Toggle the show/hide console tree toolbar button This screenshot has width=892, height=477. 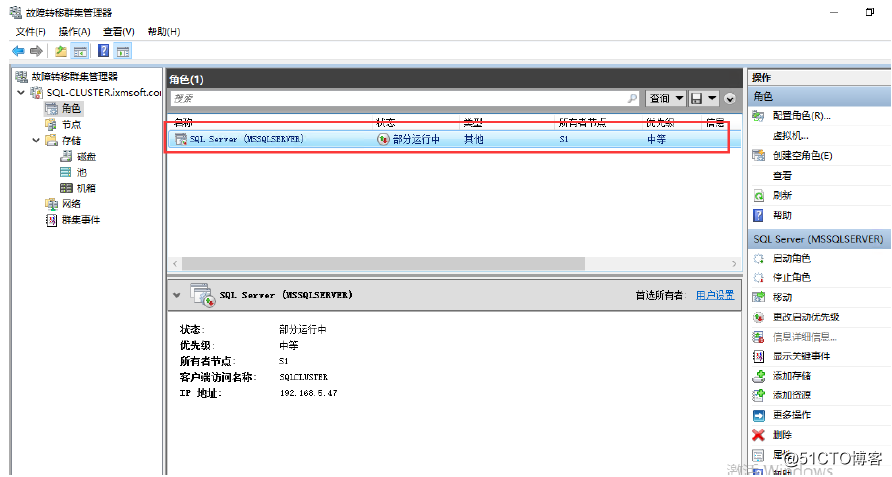click(x=80, y=51)
